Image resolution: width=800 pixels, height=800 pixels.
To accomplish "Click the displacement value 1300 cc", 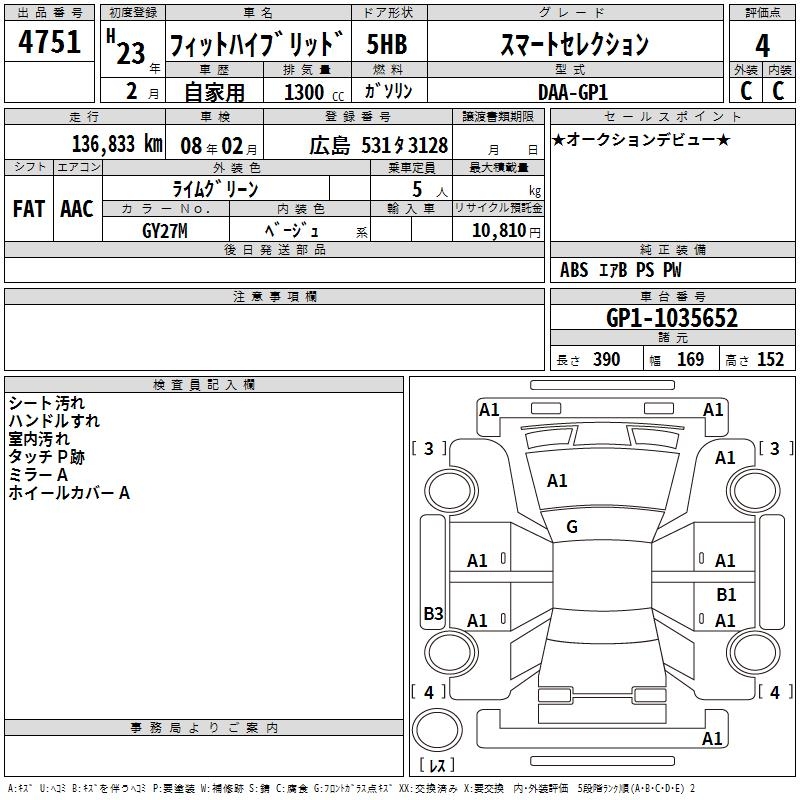I will click(314, 92).
